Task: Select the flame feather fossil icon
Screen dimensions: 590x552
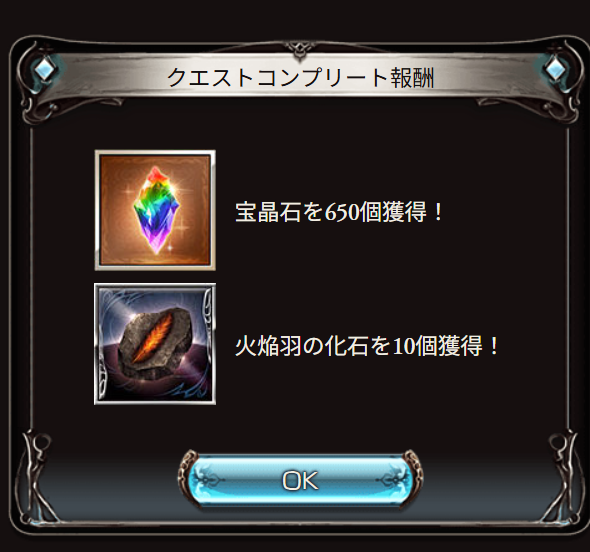Action: (x=155, y=344)
